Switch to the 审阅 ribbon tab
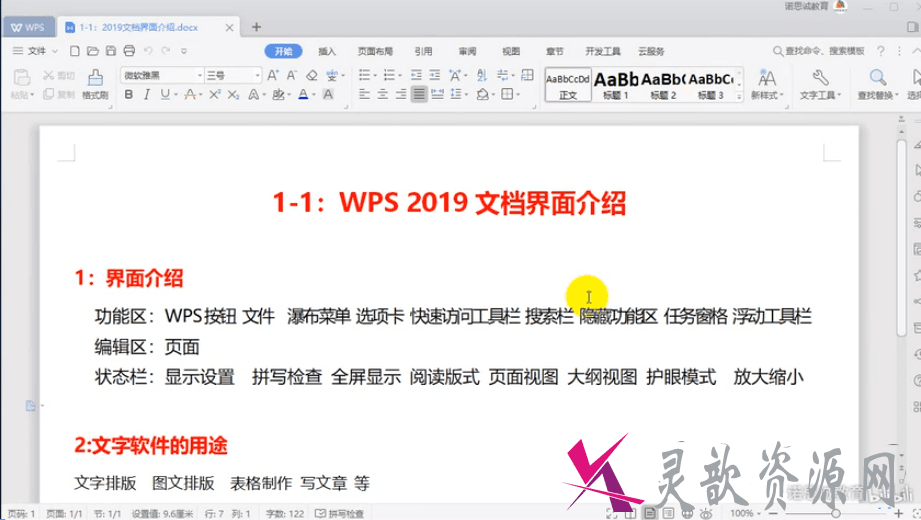This screenshot has width=921, height=520. pyautogui.click(x=468, y=51)
